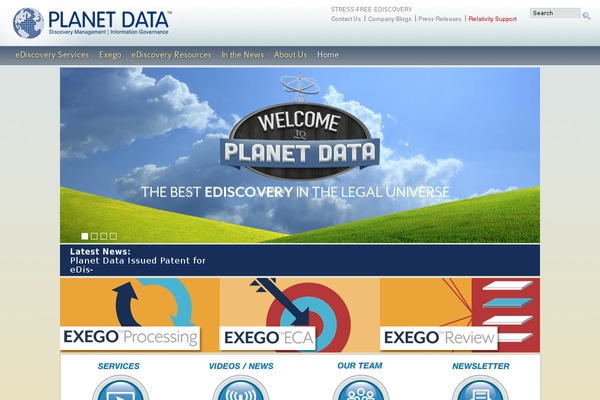The width and height of the screenshot is (600, 400).
Task: Open the Services monitor icon
Action: click(121, 388)
